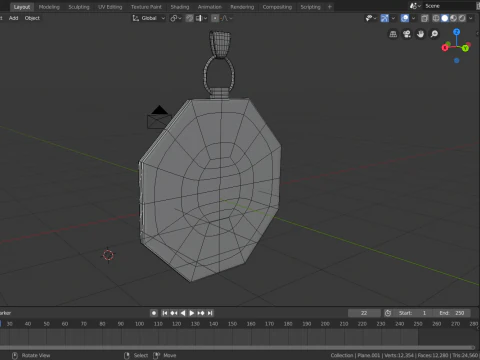The width and height of the screenshot is (480, 360).
Task: Toggle X-ray mode
Action: click(424, 18)
